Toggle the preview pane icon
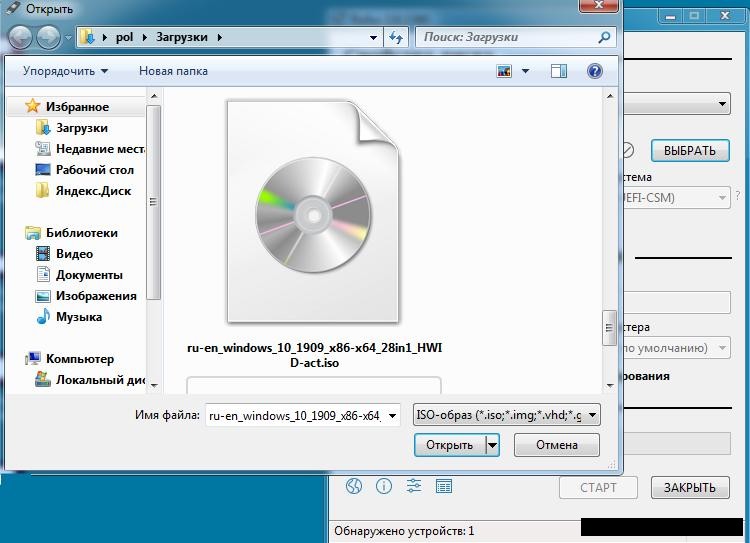The height and width of the screenshot is (543, 750). [559, 71]
